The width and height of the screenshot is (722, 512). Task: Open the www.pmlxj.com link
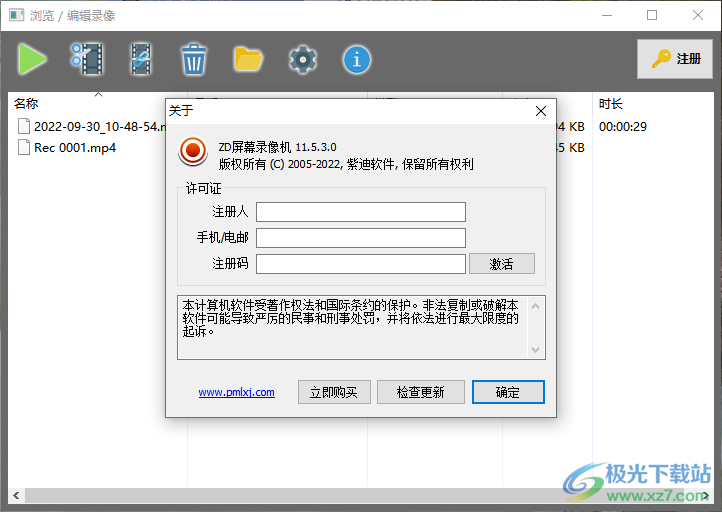click(x=237, y=392)
